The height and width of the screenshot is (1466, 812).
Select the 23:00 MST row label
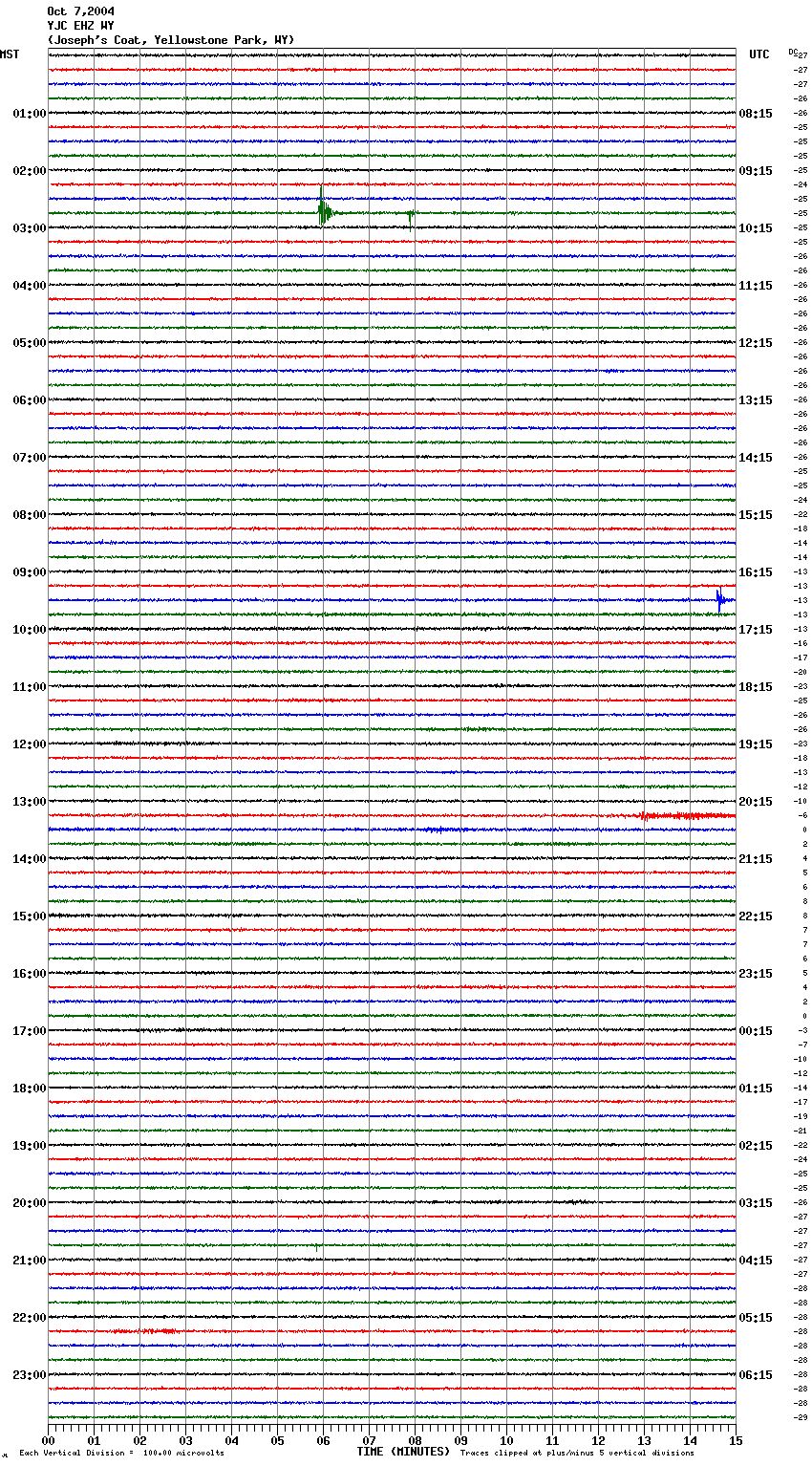pyautogui.click(x=30, y=1375)
